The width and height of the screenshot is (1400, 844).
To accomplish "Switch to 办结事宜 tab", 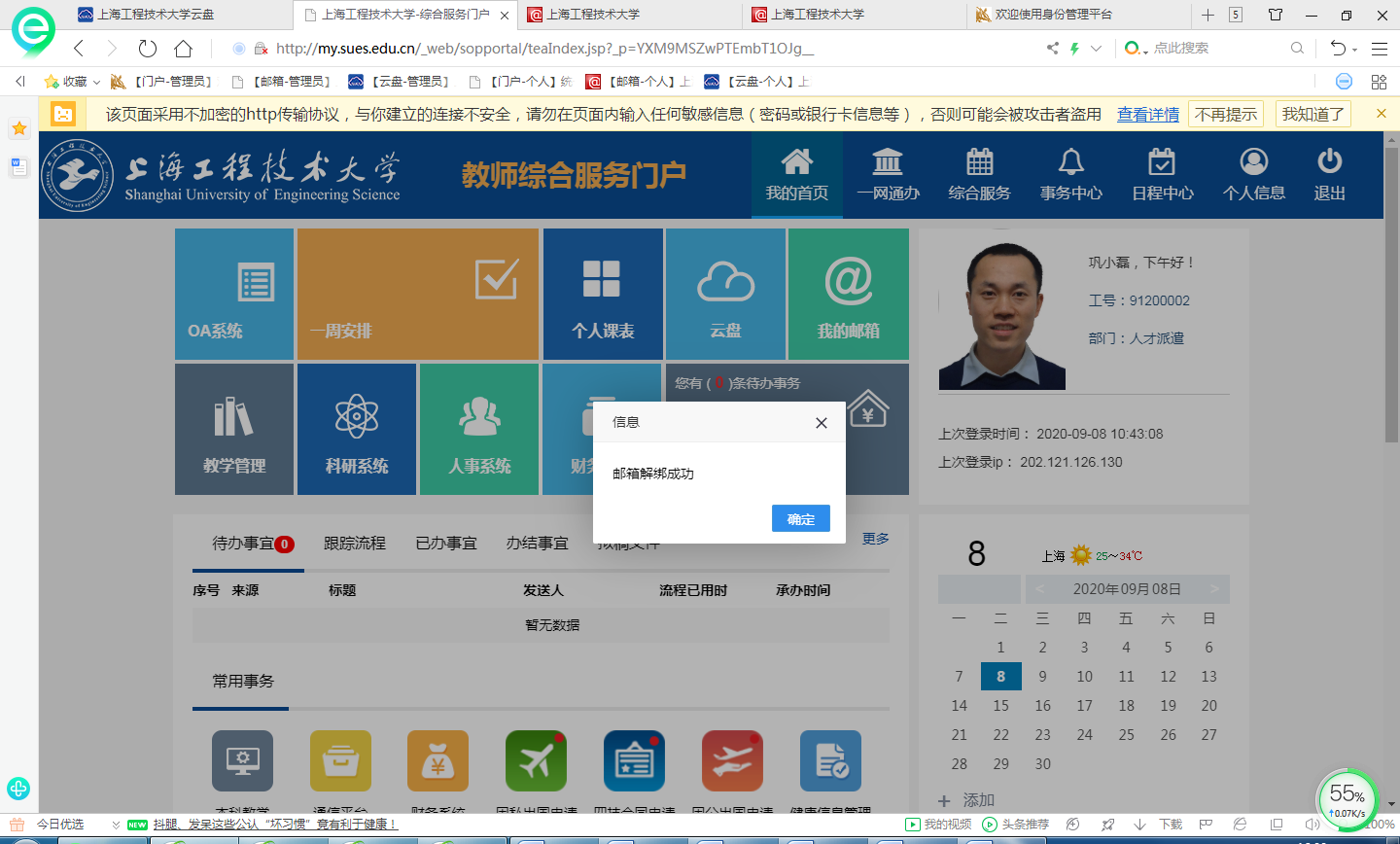I will click(x=538, y=544).
